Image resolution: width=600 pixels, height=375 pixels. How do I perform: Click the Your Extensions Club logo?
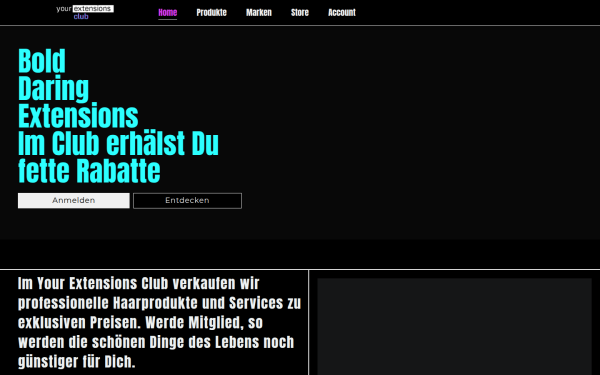pos(85,12)
